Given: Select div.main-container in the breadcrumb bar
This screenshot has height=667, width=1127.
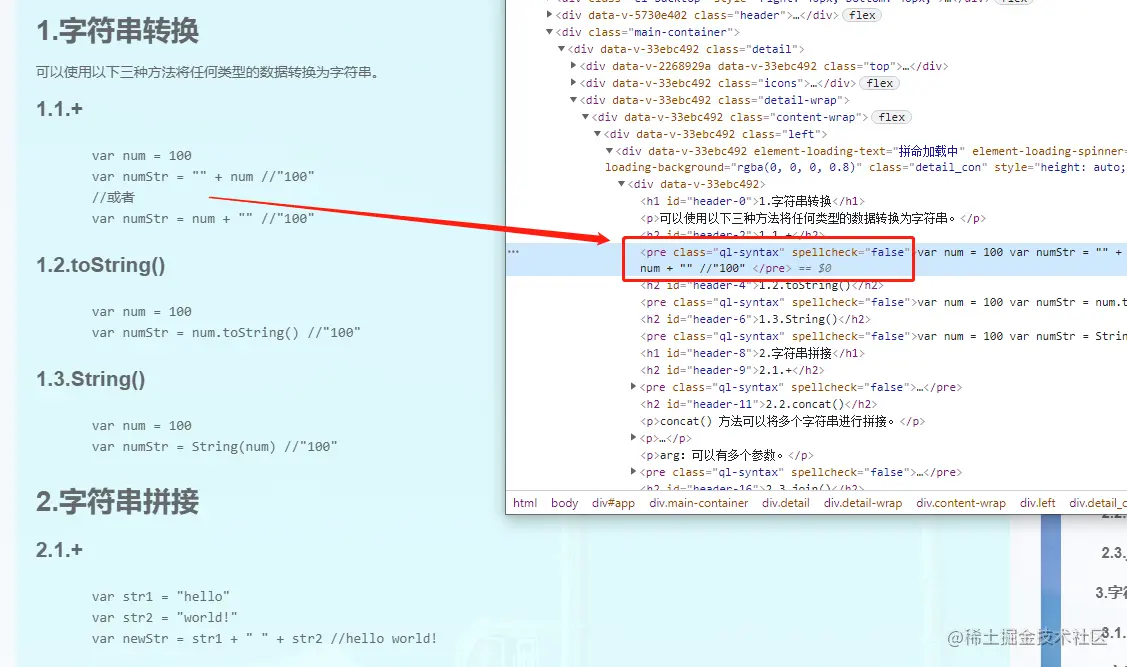Looking at the screenshot, I should tap(699, 503).
